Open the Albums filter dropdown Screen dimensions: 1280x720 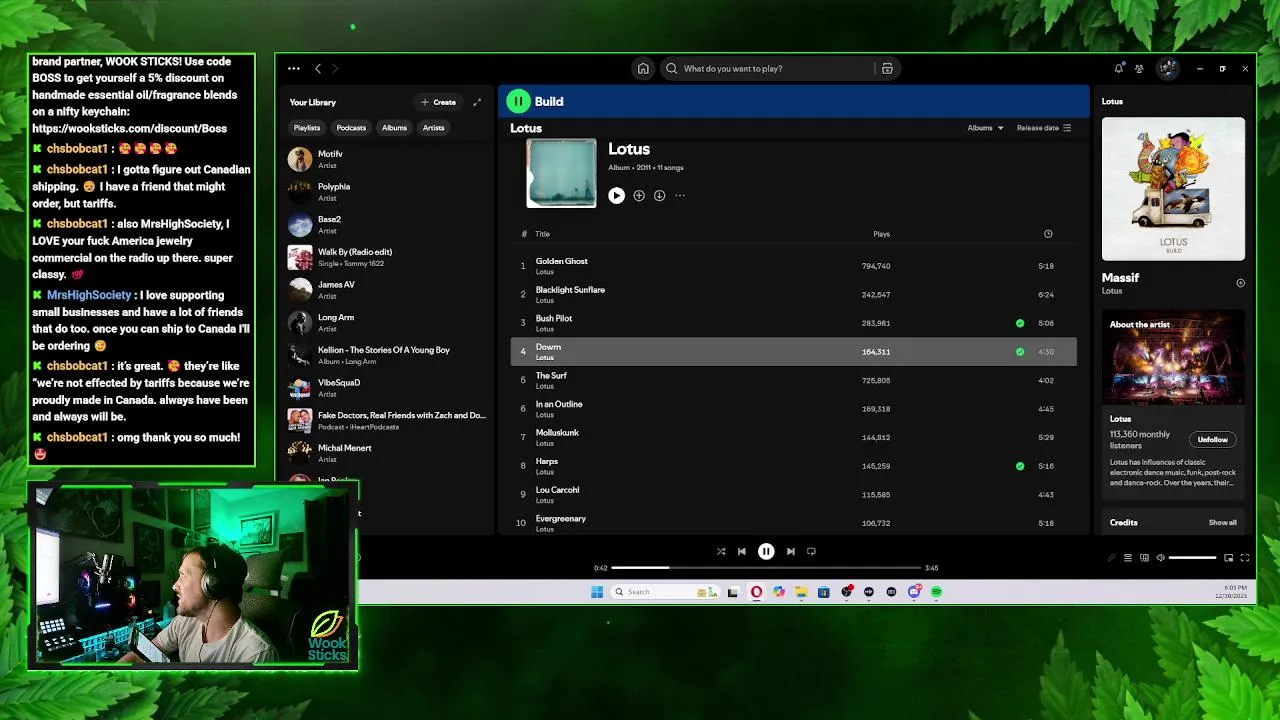[985, 128]
